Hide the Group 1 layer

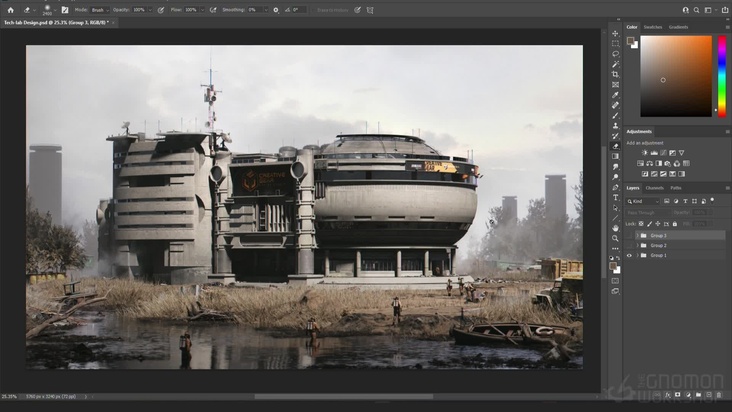629,255
